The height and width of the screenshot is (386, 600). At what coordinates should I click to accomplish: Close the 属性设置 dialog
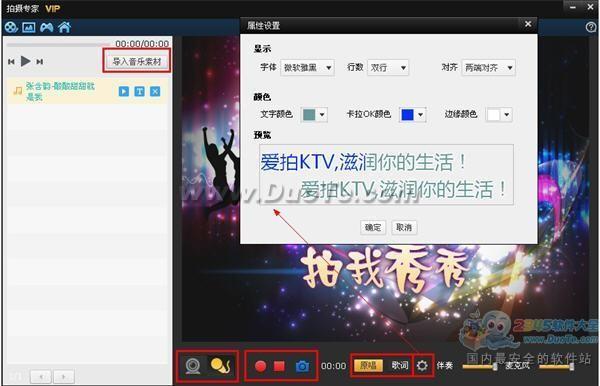point(528,24)
